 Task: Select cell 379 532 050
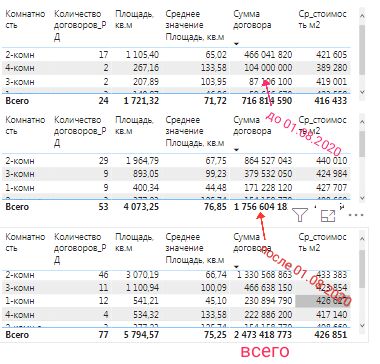268,174
